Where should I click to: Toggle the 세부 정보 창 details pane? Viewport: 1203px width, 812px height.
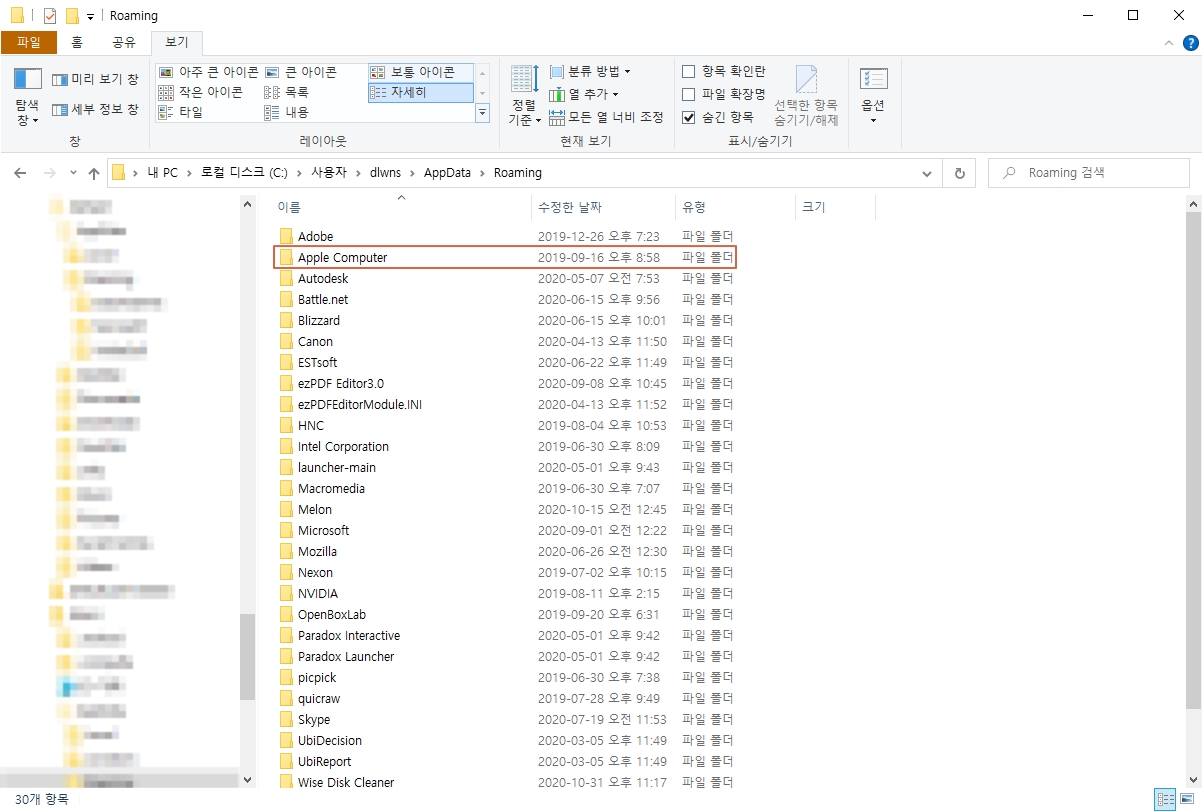95,109
